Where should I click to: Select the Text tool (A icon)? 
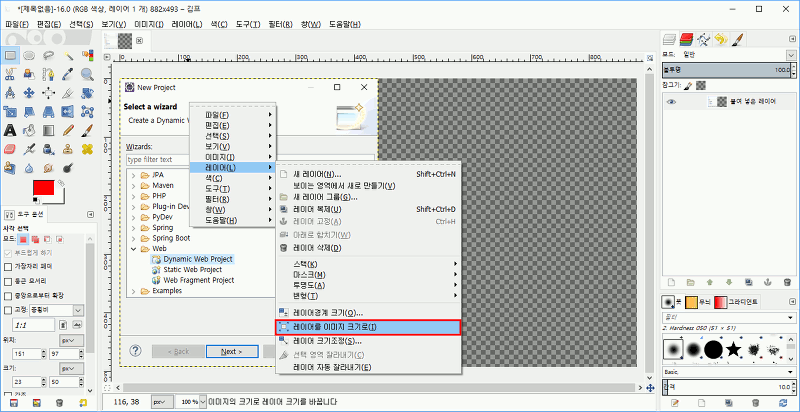coord(10,130)
